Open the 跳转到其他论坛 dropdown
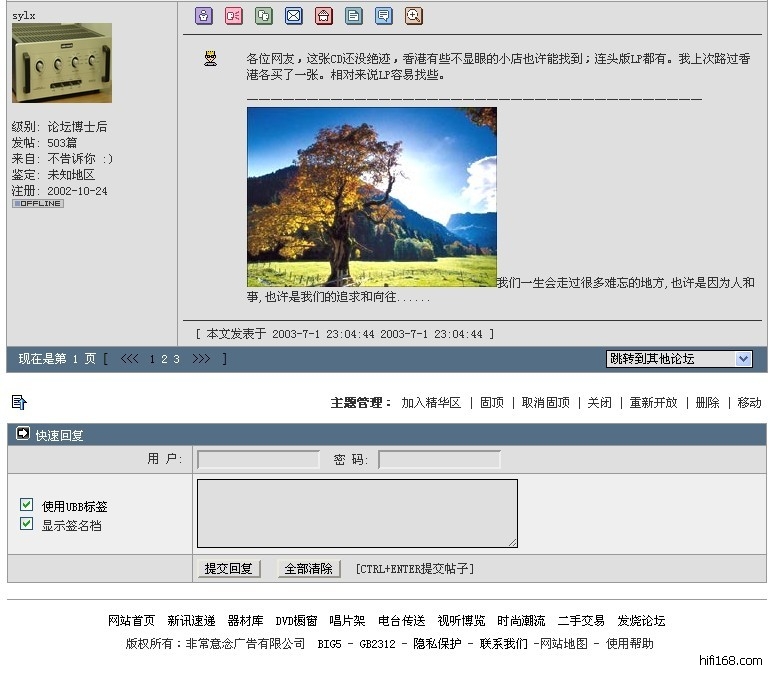 click(x=679, y=359)
